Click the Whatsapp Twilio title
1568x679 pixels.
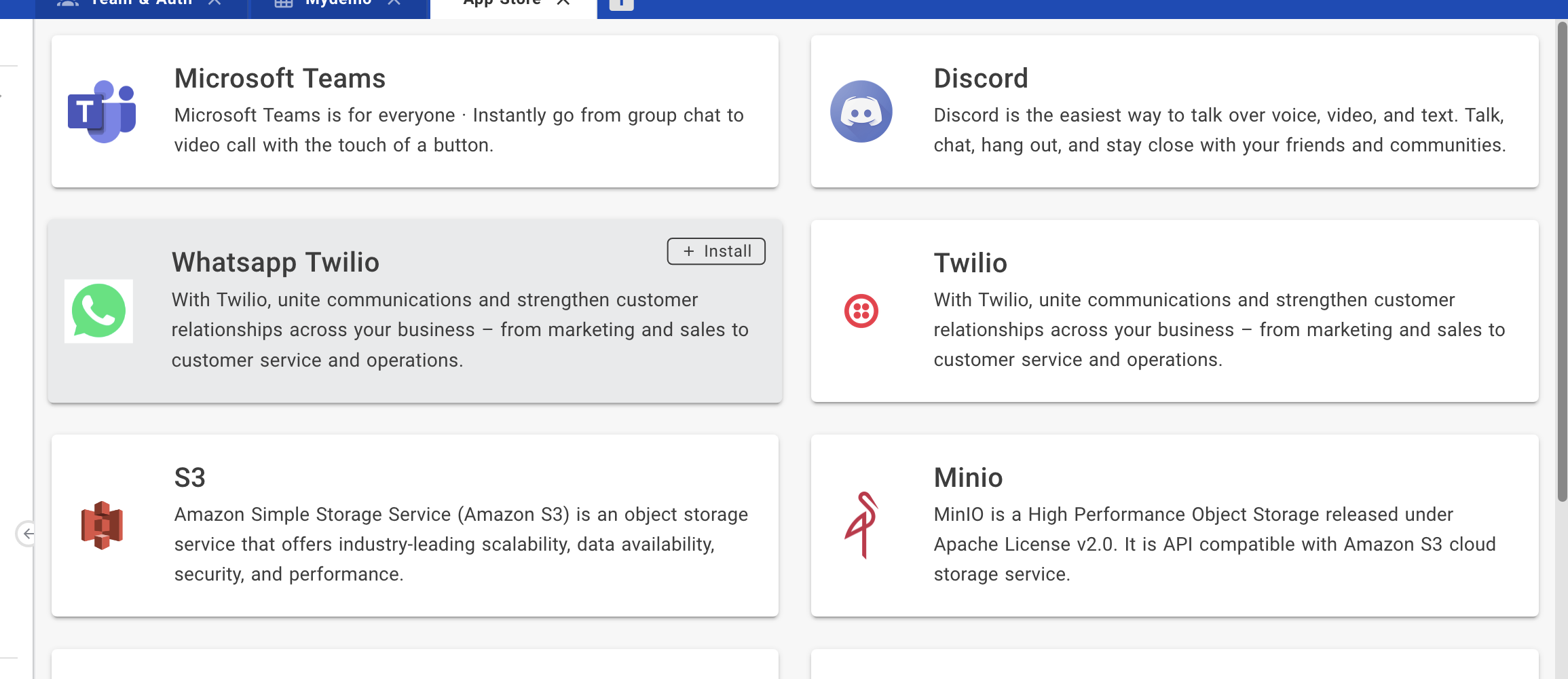(x=276, y=263)
